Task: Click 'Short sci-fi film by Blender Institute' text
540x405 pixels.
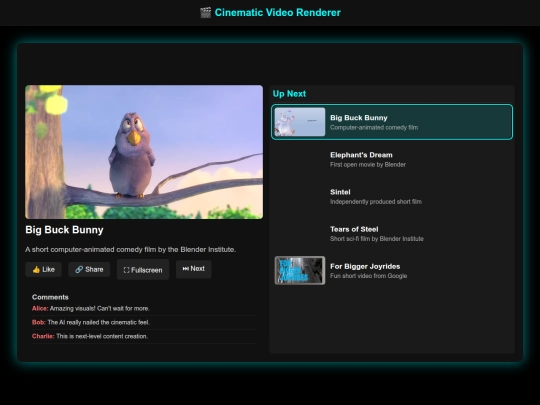Action: (377, 239)
